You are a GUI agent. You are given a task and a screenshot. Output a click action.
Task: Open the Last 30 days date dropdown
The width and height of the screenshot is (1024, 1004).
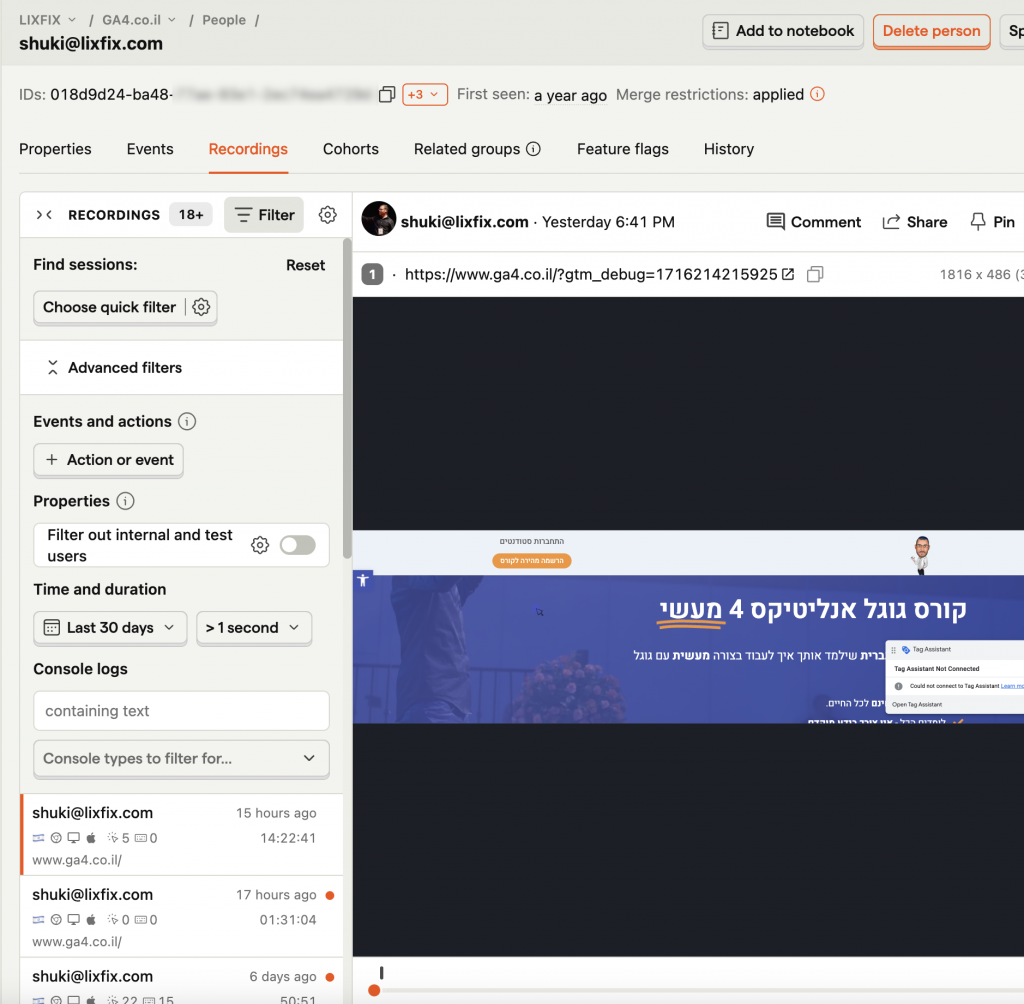[x=110, y=628]
